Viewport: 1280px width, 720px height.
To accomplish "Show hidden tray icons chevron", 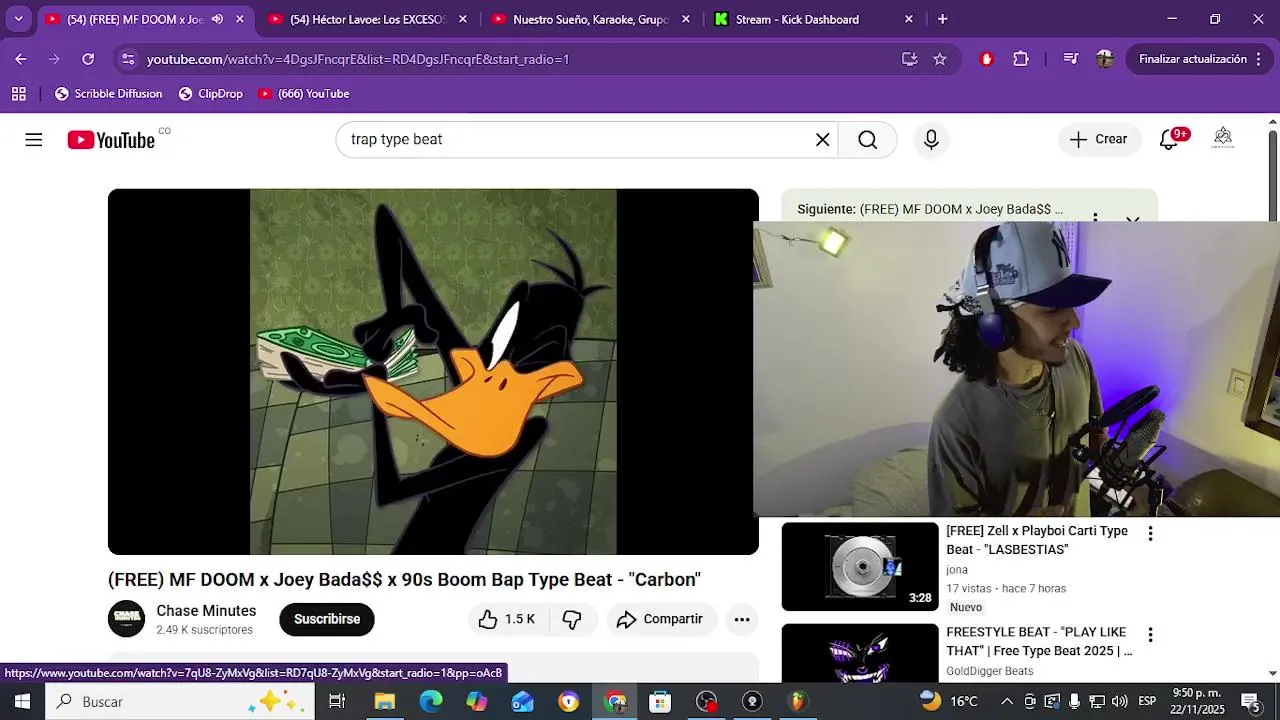I will click(x=1007, y=701).
